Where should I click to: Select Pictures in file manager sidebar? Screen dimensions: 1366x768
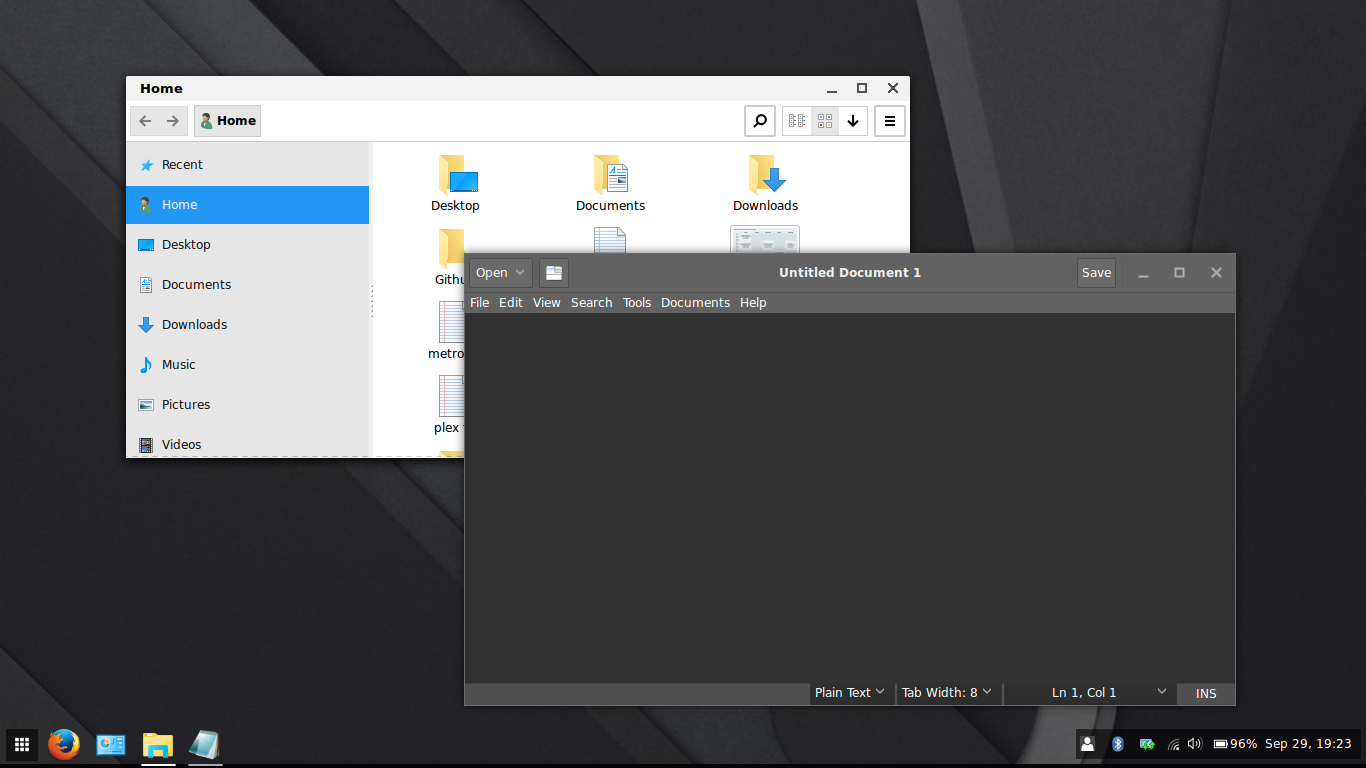pyautogui.click(x=248, y=405)
